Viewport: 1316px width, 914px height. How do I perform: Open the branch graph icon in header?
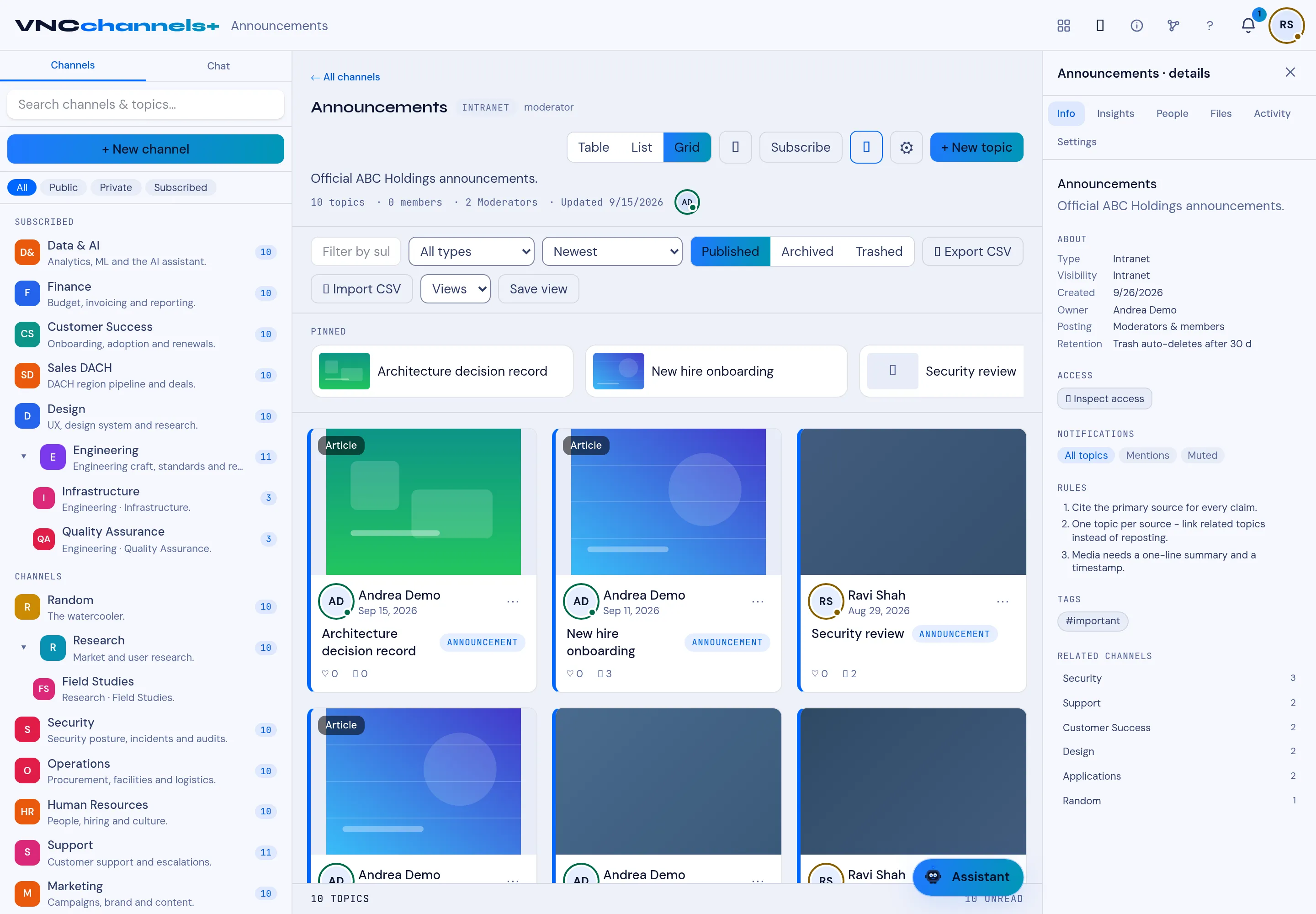click(1173, 26)
